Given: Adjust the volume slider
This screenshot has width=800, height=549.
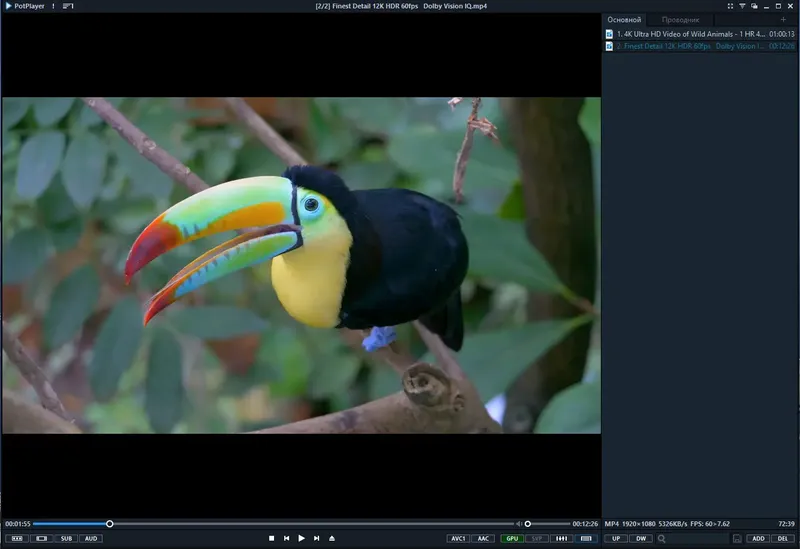Looking at the screenshot, I should (x=546, y=523).
